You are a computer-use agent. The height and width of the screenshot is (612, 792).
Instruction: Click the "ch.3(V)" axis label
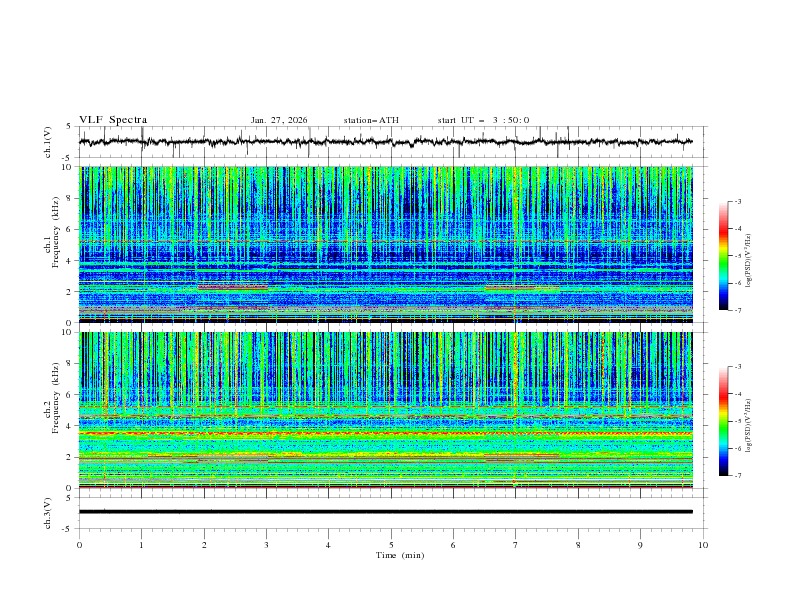click(48, 513)
